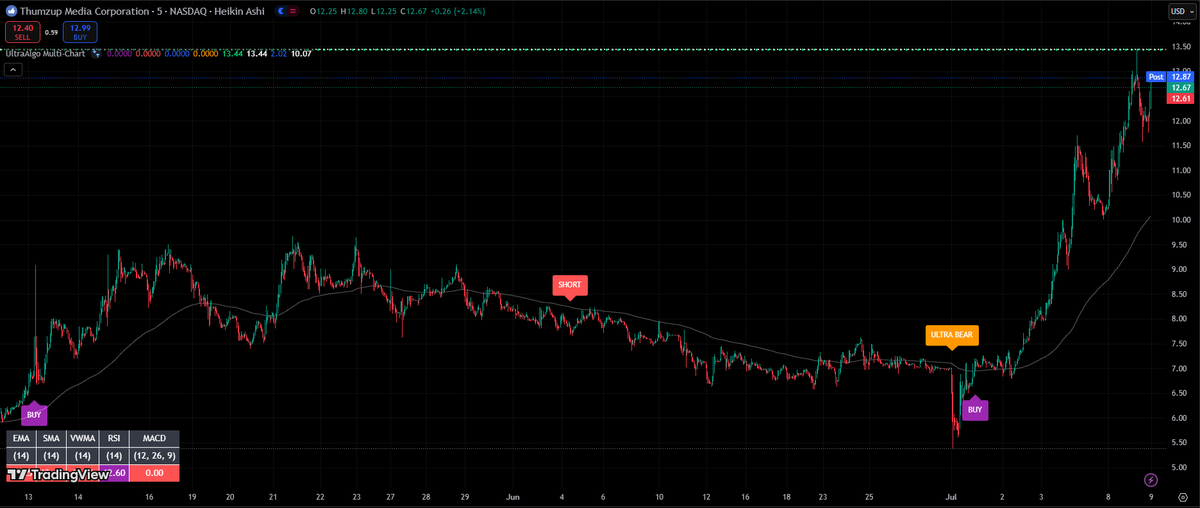
Task: Click the 10.00 level on price axis
Action: pos(1181,220)
